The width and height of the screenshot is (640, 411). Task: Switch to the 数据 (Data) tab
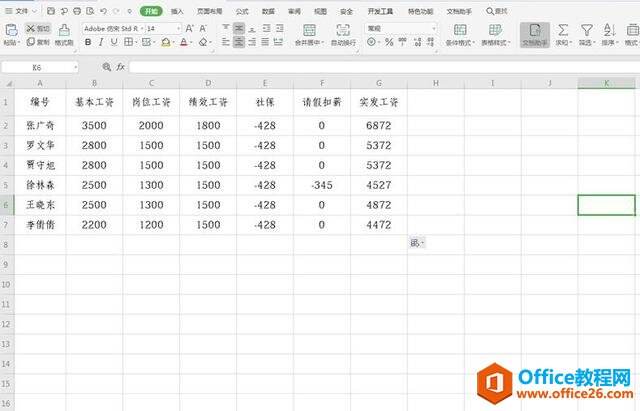tap(268, 11)
